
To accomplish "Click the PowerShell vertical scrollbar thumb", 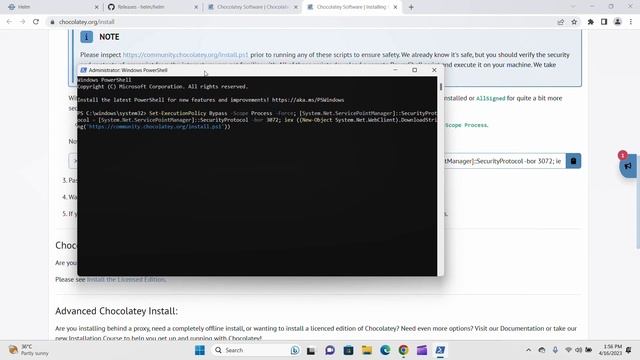I will coord(441,87).
